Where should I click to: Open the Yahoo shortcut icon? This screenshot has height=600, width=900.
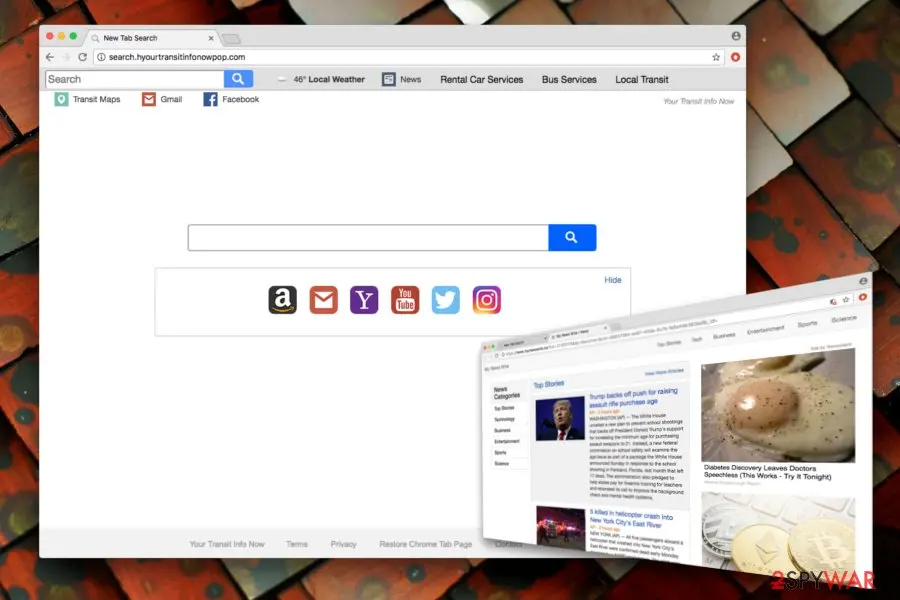click(364, 300)
